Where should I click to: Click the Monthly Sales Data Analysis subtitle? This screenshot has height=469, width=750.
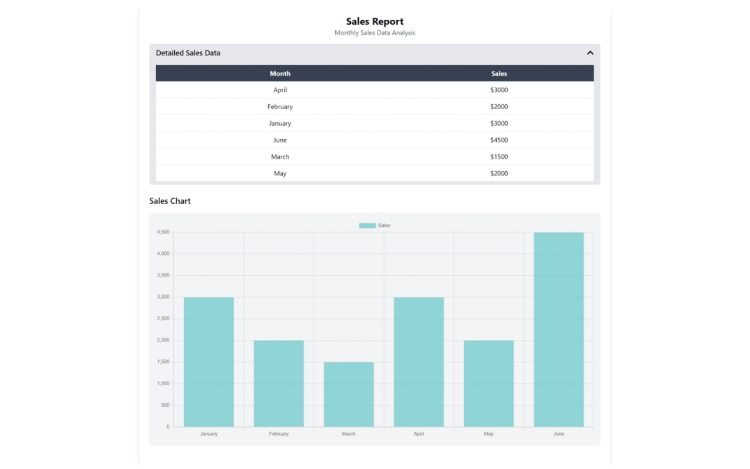(x=375, y=33)
